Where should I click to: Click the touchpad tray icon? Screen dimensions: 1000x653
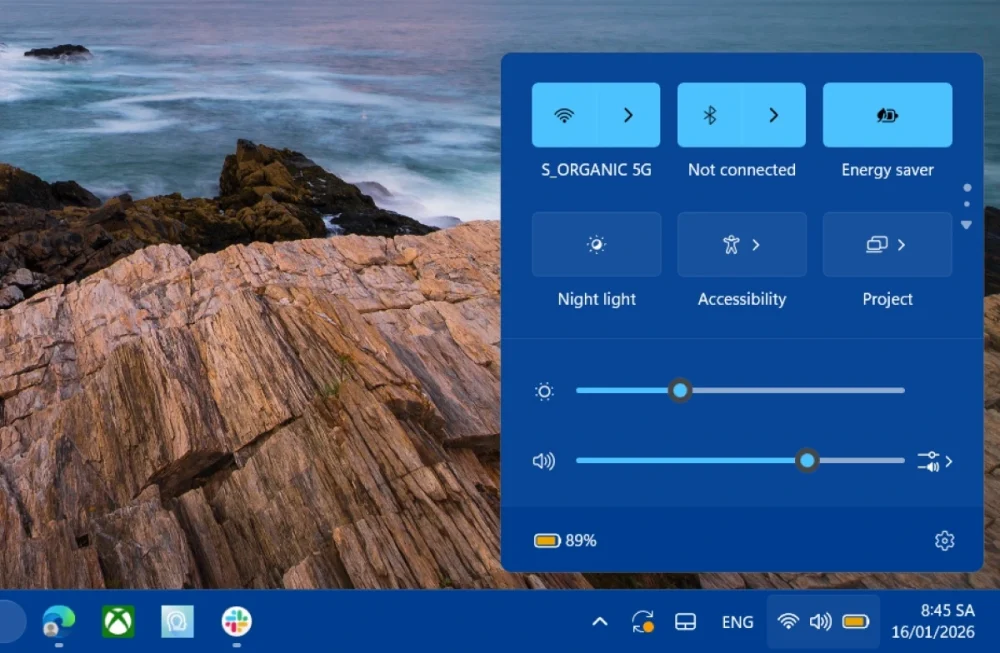click(x=685, y=622)
